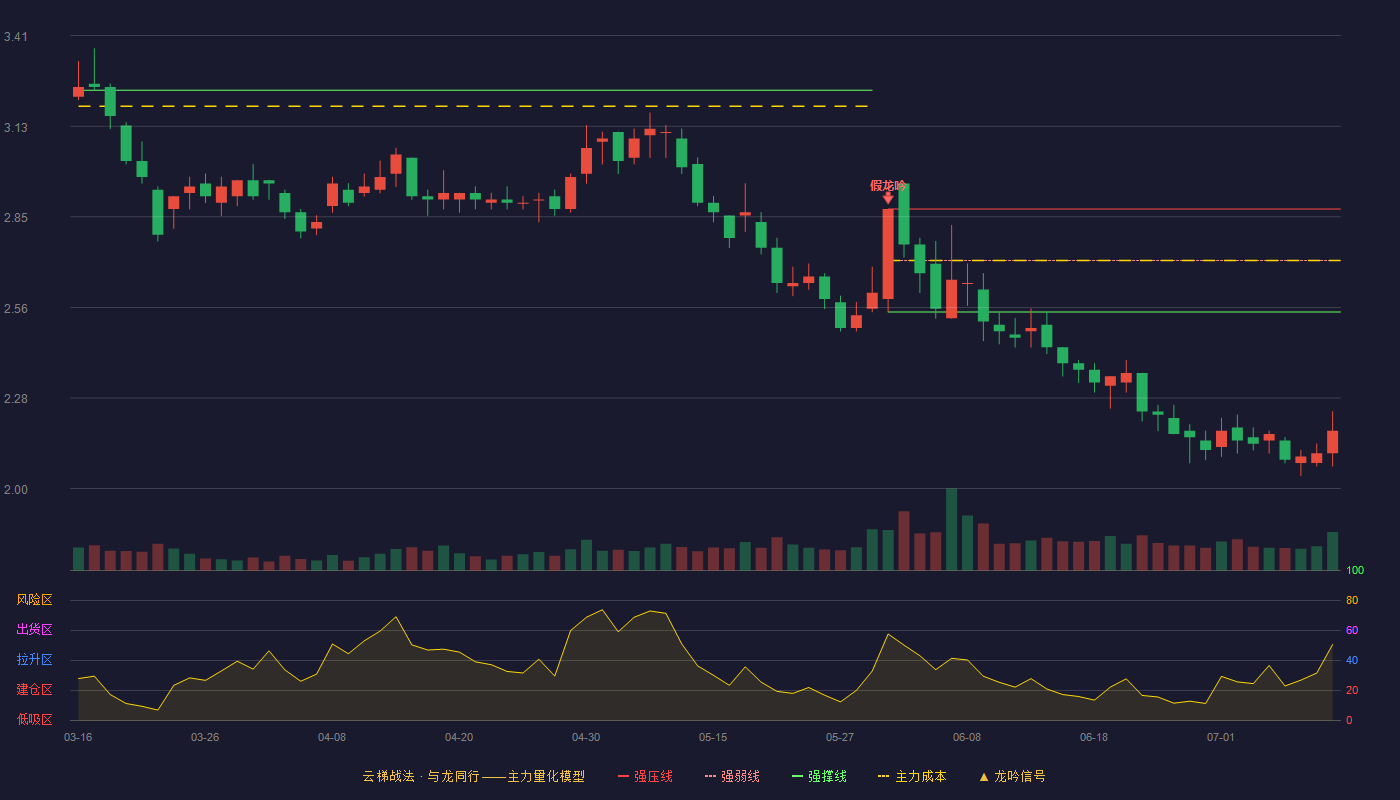Click the 05-27 date label
The image size is (1400, 800).
(x=840, y=737)
